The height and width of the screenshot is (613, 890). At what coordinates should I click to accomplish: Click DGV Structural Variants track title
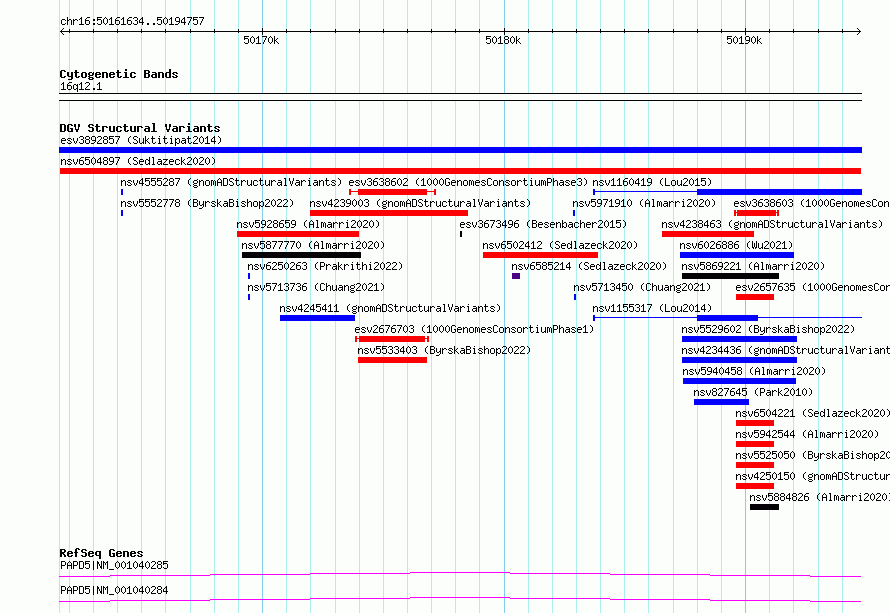(140, 128)
